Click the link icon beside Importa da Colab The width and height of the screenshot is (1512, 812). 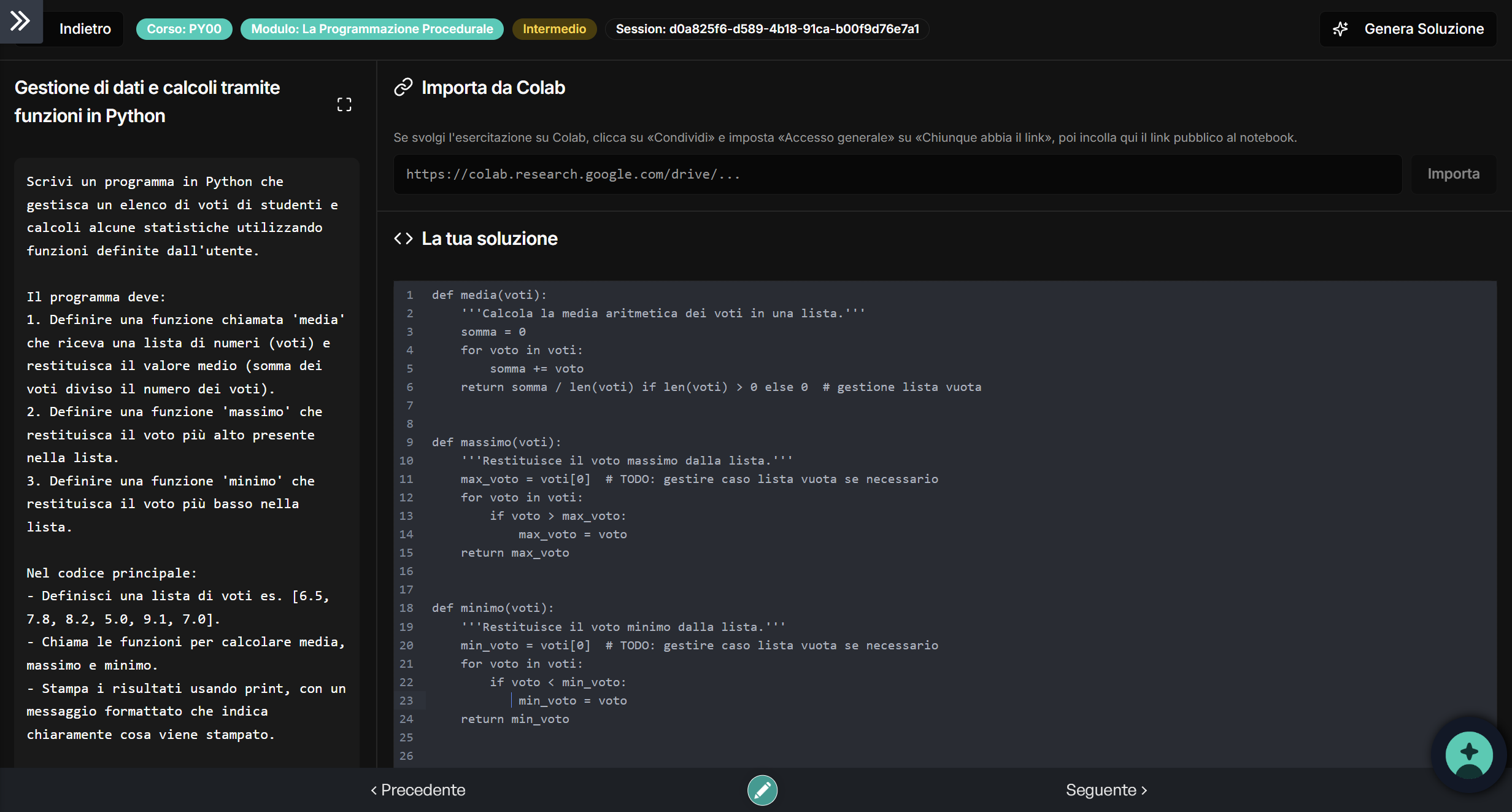click(x=403, y=88)
